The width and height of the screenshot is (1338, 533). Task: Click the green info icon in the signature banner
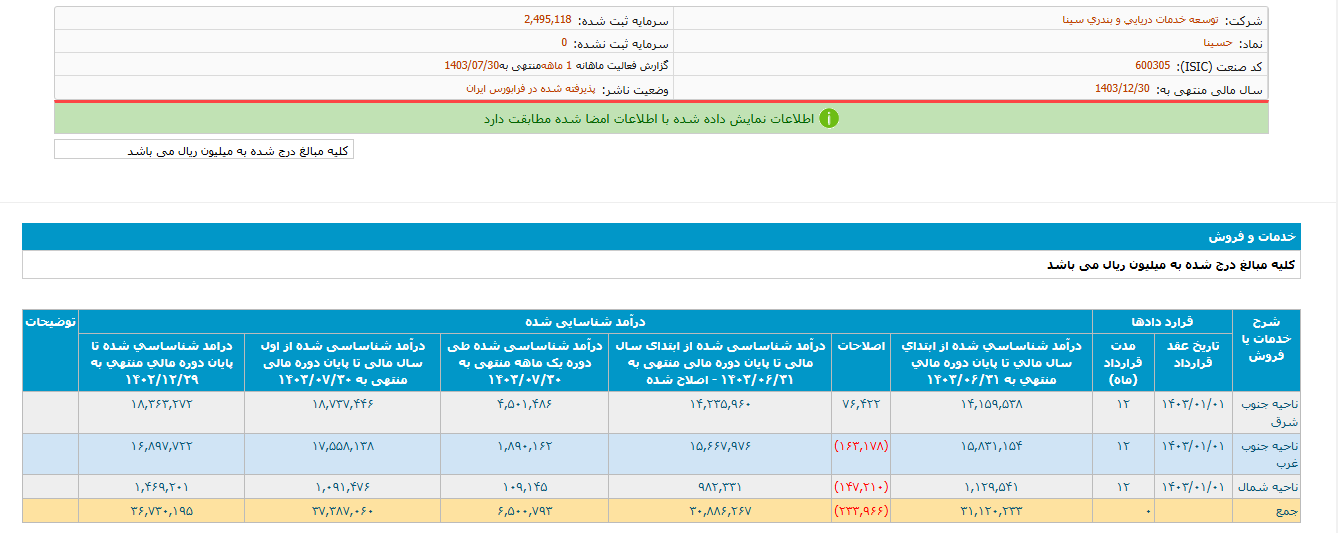coord(829,118)
